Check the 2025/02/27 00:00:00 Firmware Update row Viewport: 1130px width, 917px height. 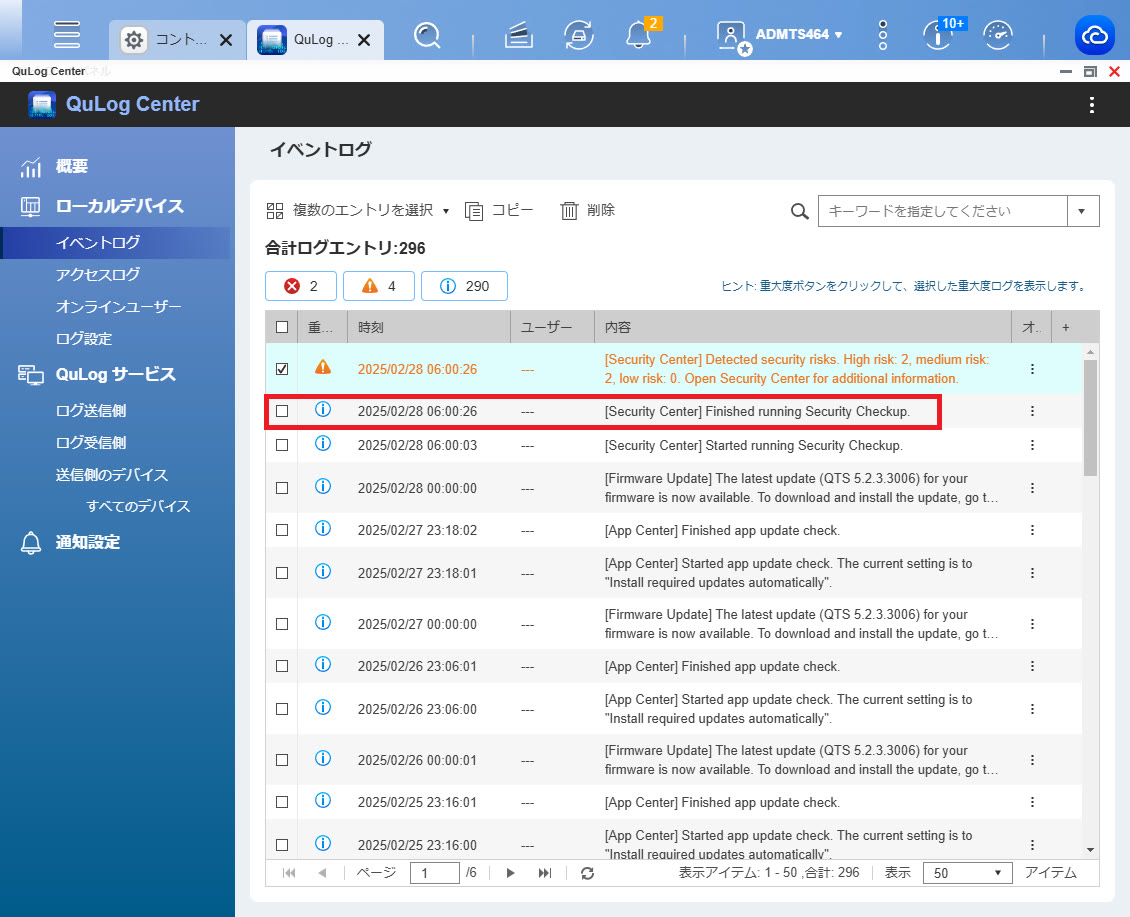pos(282,624)
